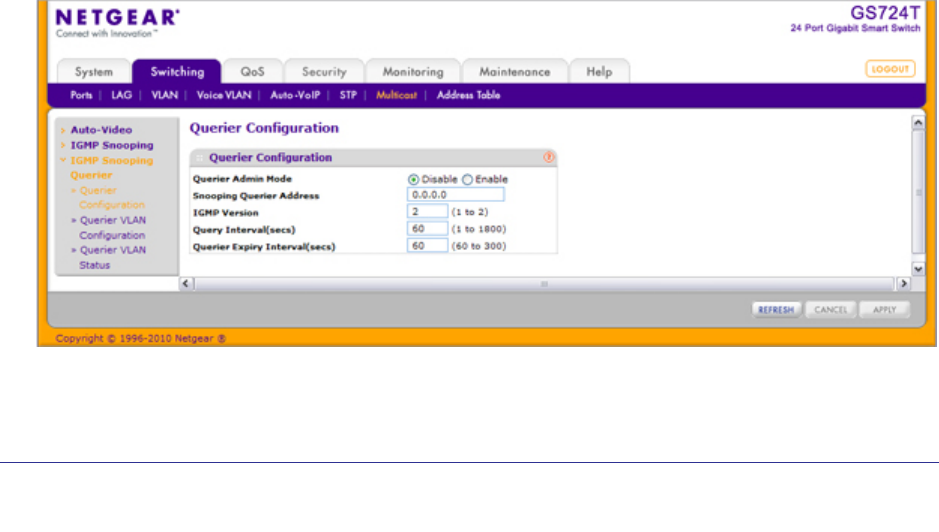Click the REFRESH button
Image resolution: width=939 pixels, height=532 pixels.
[x=775, y=310]
